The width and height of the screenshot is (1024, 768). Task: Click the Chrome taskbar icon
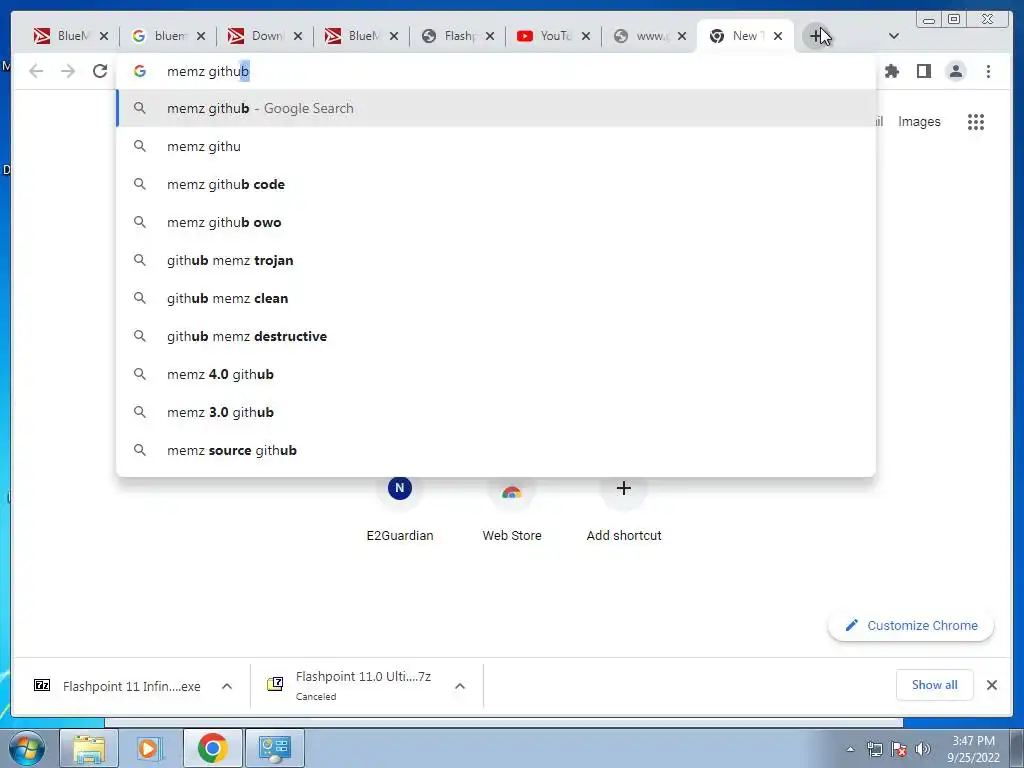pyautogui.click(x=212, y=748)
